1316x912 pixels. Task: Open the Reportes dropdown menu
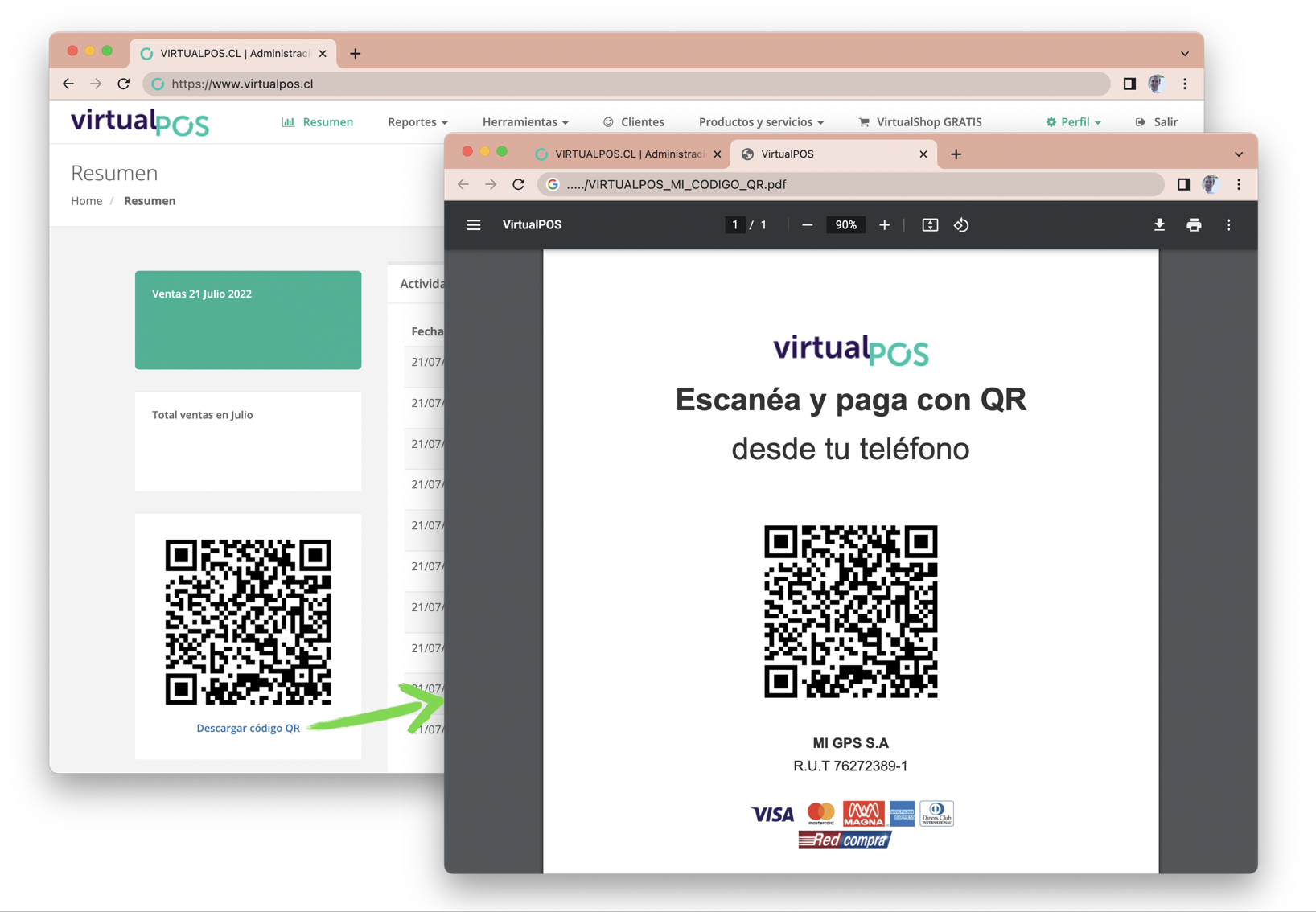417,122
